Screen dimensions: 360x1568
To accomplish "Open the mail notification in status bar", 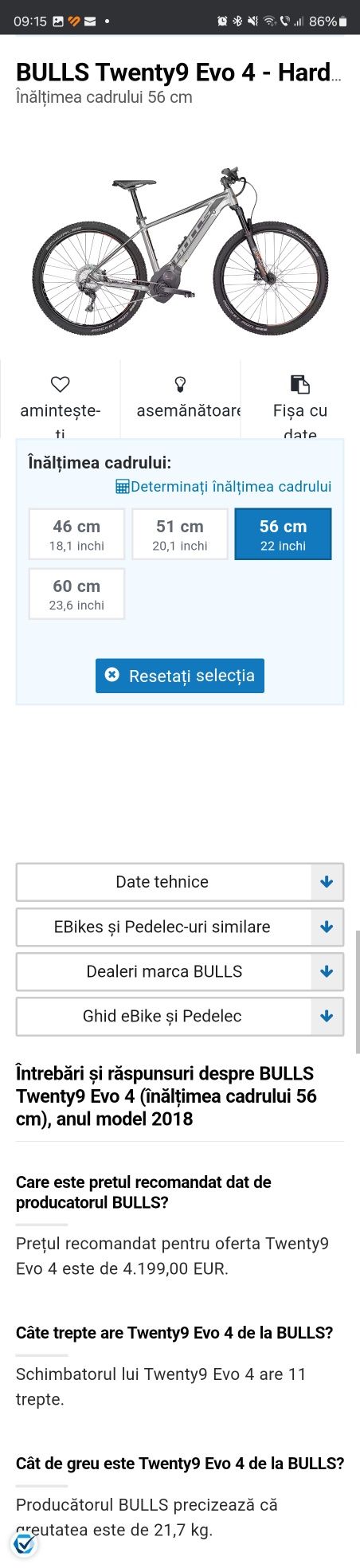I will (x=90, y=22).
